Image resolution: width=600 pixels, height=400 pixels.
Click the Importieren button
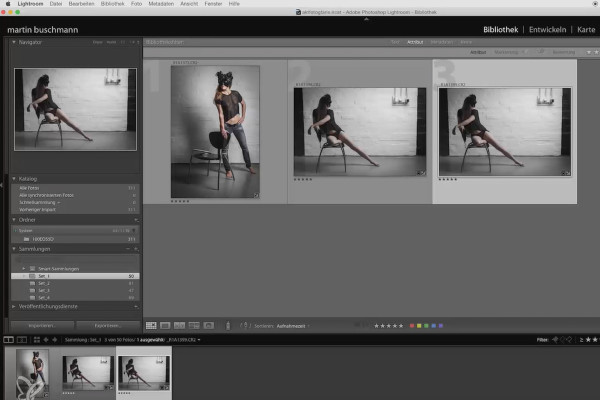click(x=42, y=326)
